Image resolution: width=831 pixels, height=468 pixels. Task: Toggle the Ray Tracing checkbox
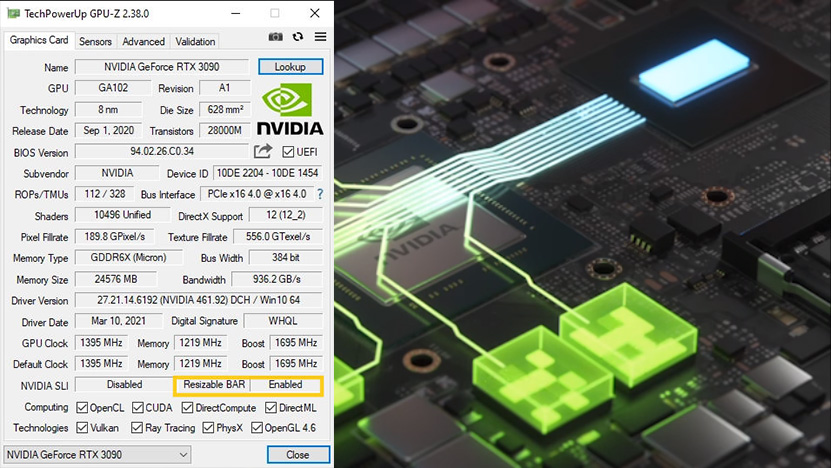coord(137,428)
